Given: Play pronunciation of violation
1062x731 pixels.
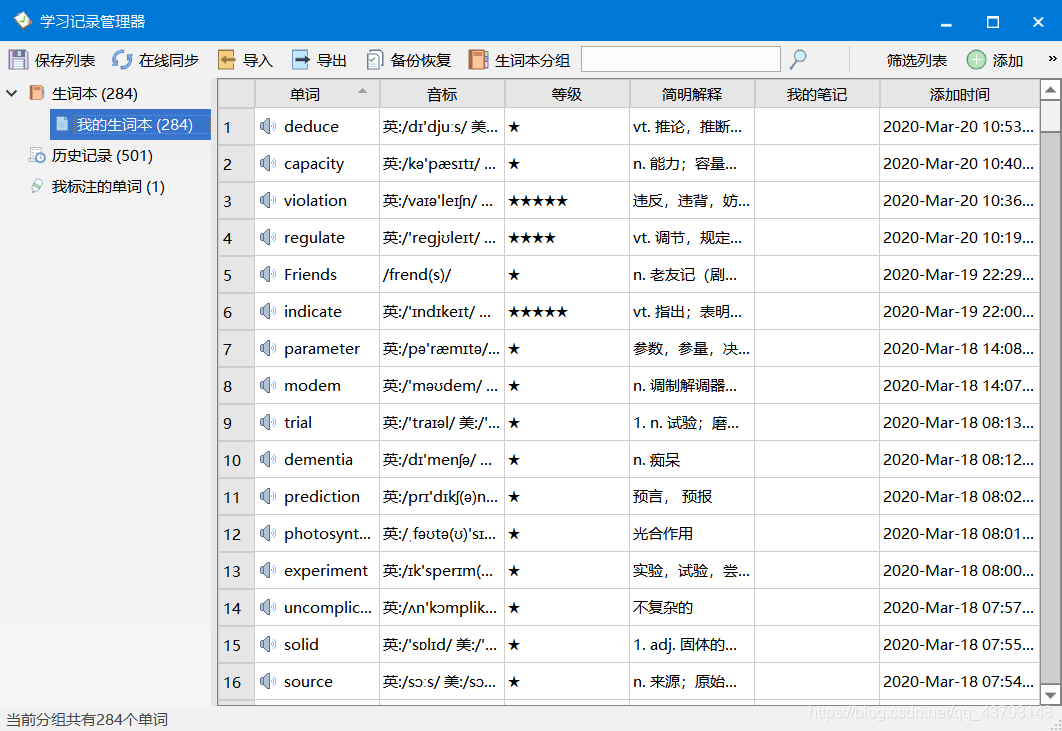Looking at the screenshot, I should 268,200.
